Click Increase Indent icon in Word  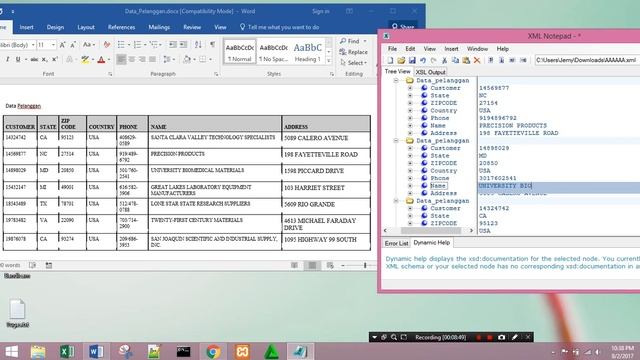[x=183, y=44]
